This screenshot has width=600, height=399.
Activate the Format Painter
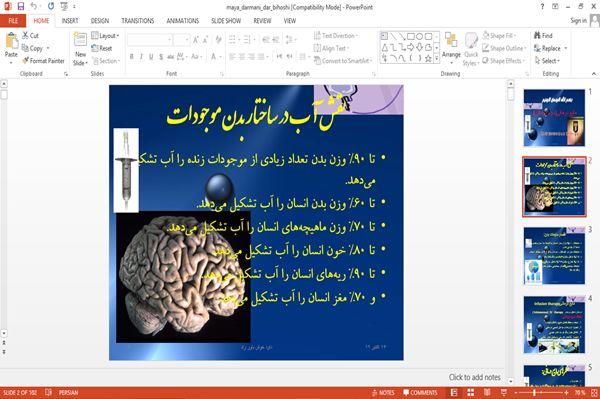click(43, 61)
